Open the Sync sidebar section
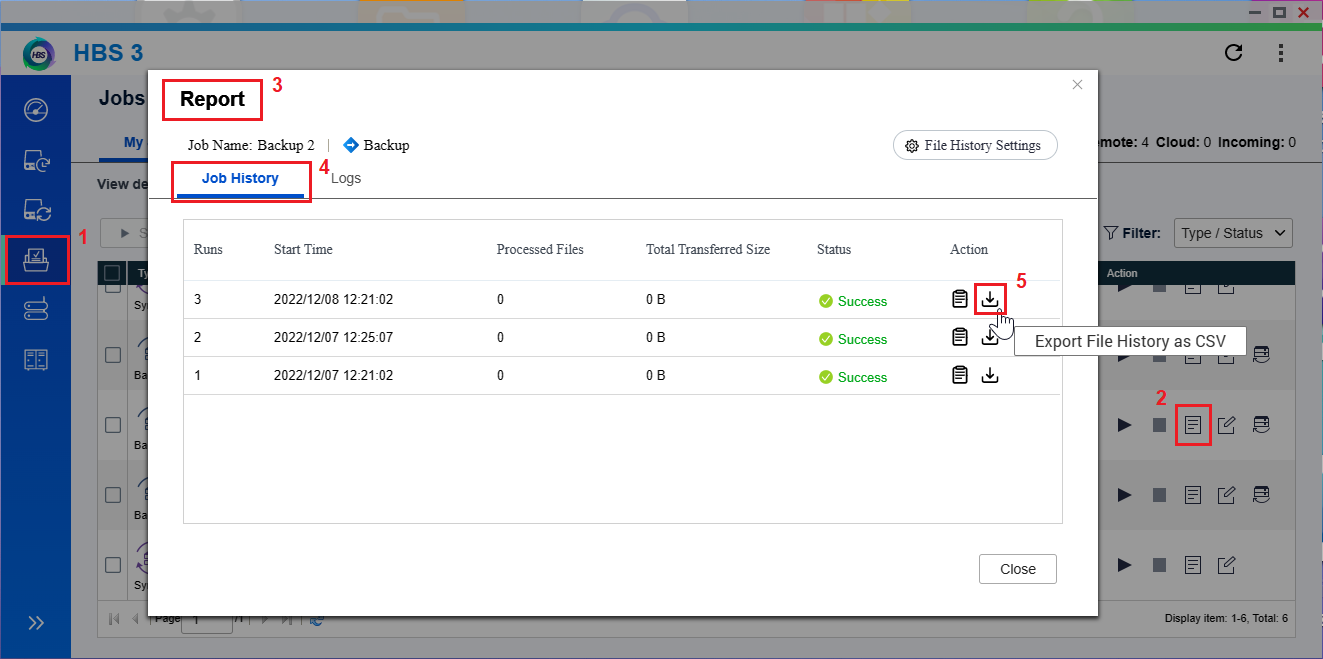The width and height of the screenshot is (1323, 659). (x=36, y=210)
